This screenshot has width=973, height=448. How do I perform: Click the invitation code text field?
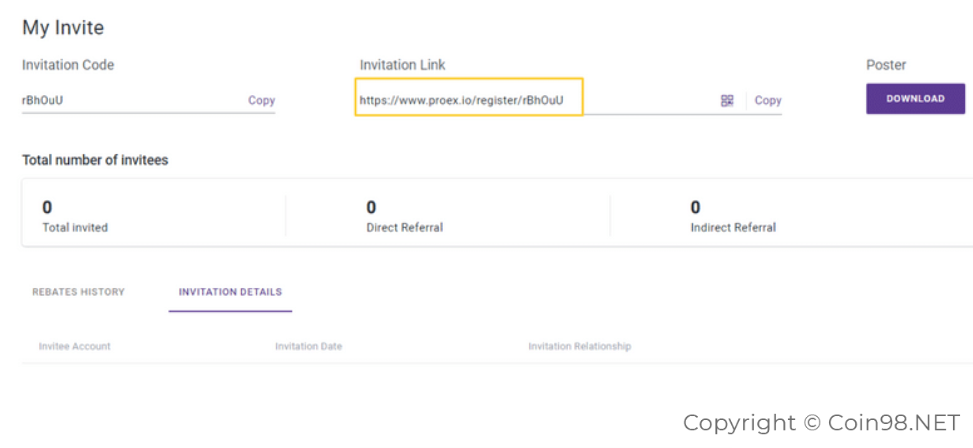pos(130,100)
